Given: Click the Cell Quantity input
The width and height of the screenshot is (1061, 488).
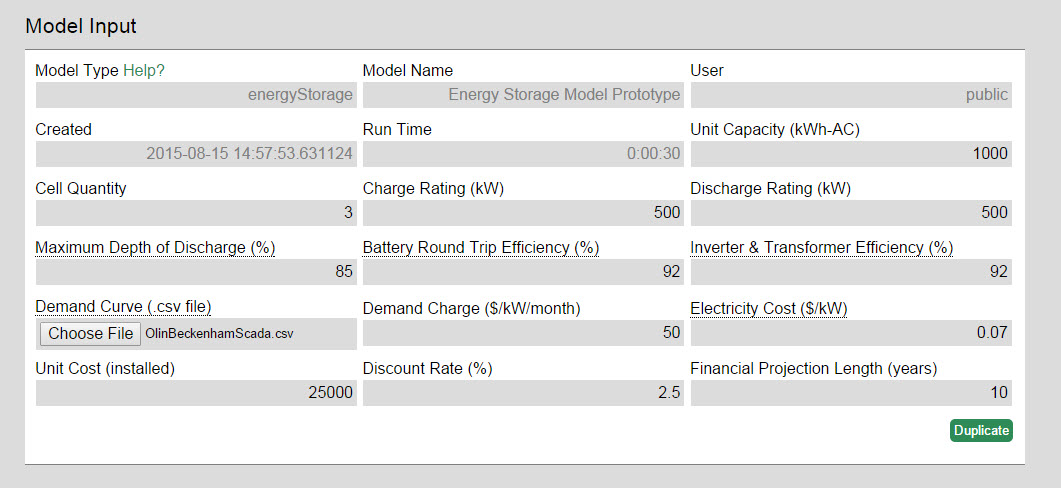Looking at the screenshot, I should tap(196, 213).
